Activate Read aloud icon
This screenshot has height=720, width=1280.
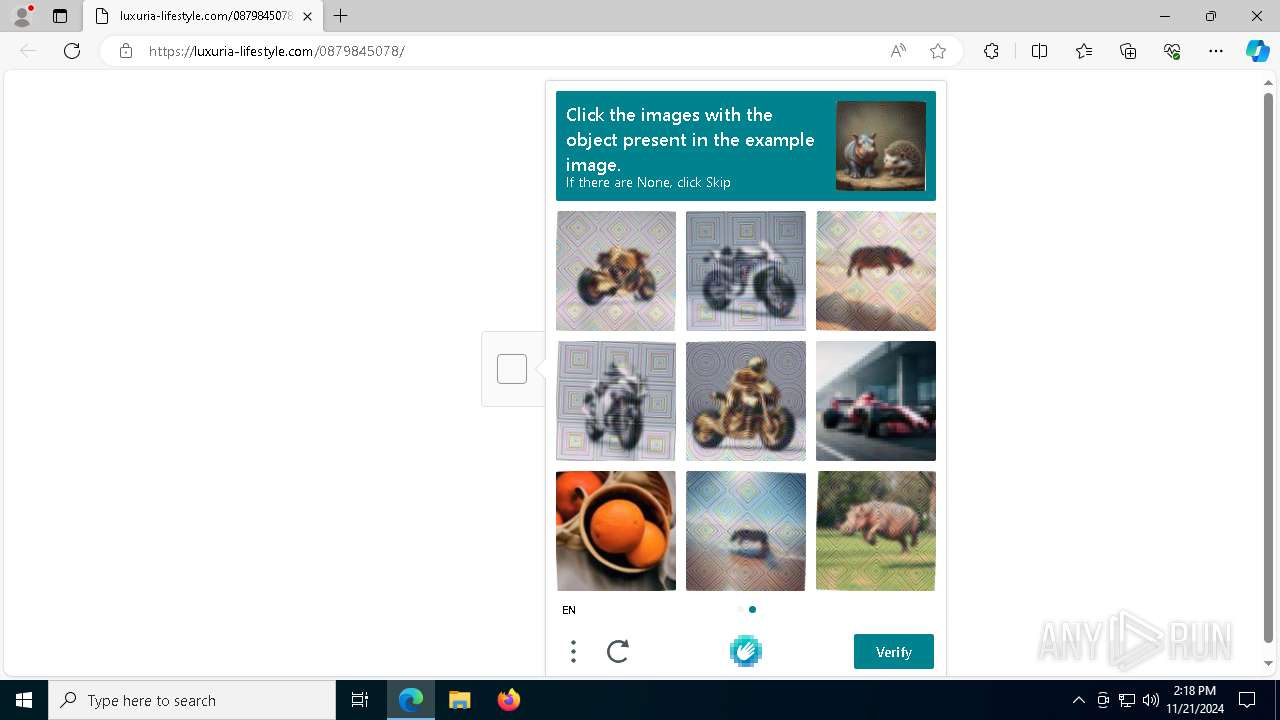[898, 51]
